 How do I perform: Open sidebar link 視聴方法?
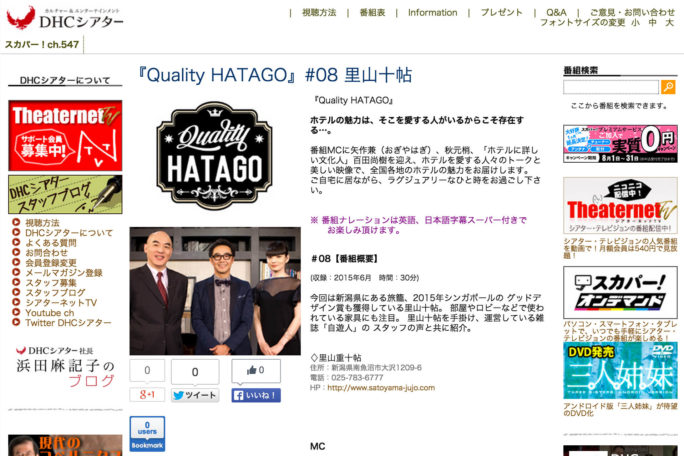point(42,223)
